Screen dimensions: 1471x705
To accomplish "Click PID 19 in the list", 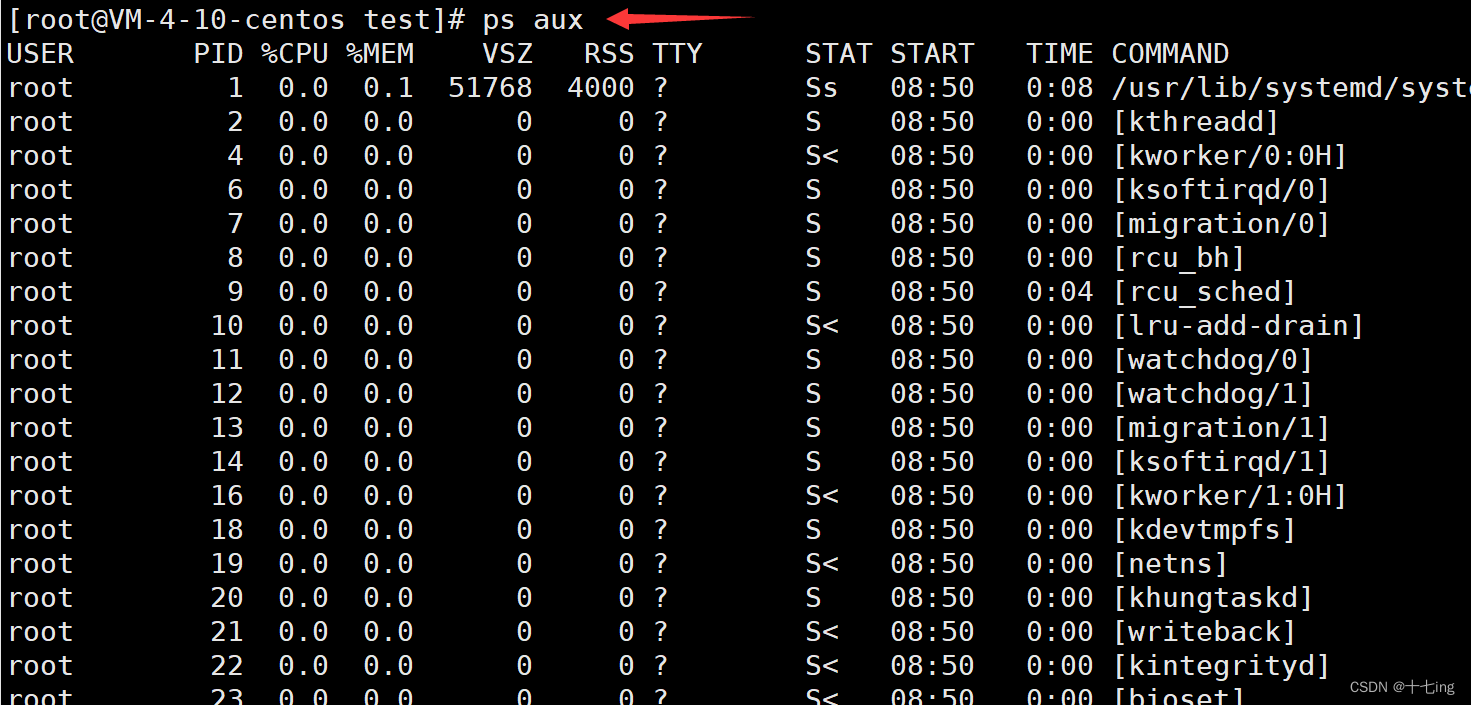I will point(227,564).
